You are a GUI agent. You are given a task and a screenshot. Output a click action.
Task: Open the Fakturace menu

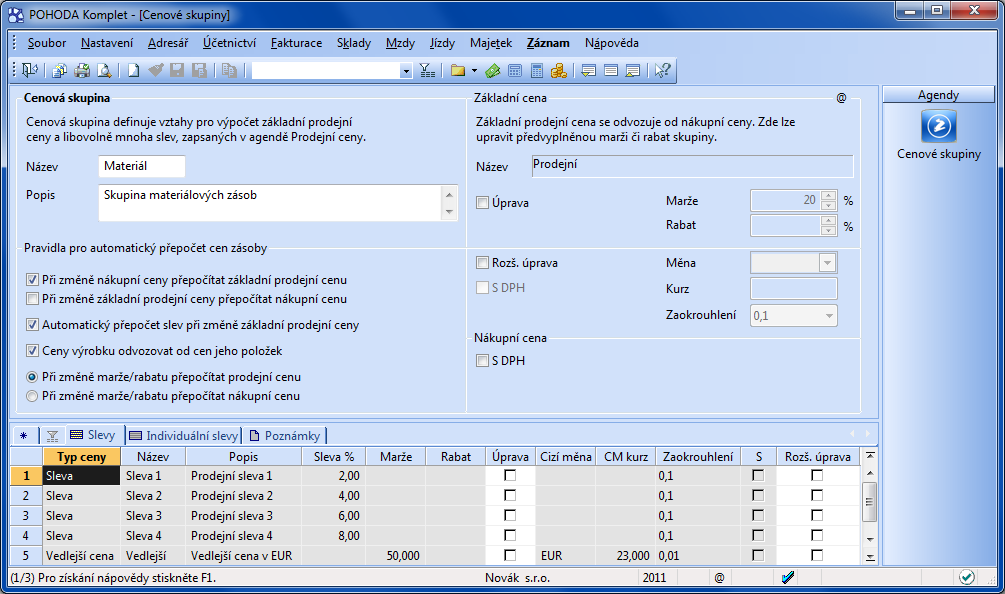tap(296, 43)
